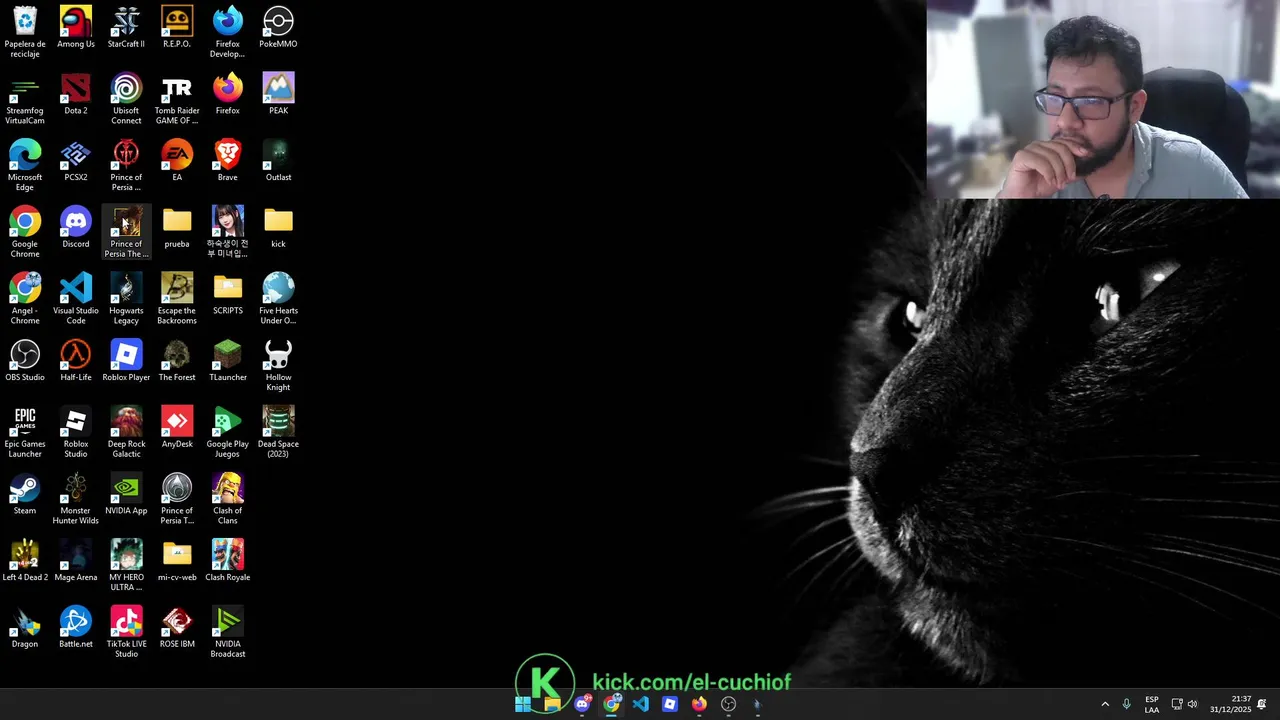Viewport: 1280px width, 720px height.
Task: Select Streamfog VirtualCam shortcut
Action: [x=25, y=99]
